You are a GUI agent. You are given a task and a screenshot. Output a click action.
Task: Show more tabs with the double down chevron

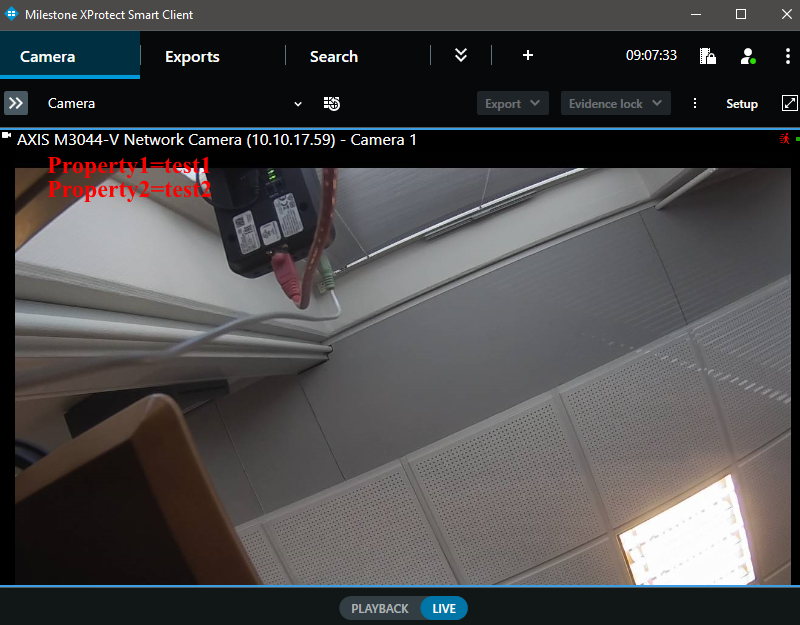point(460,55)
